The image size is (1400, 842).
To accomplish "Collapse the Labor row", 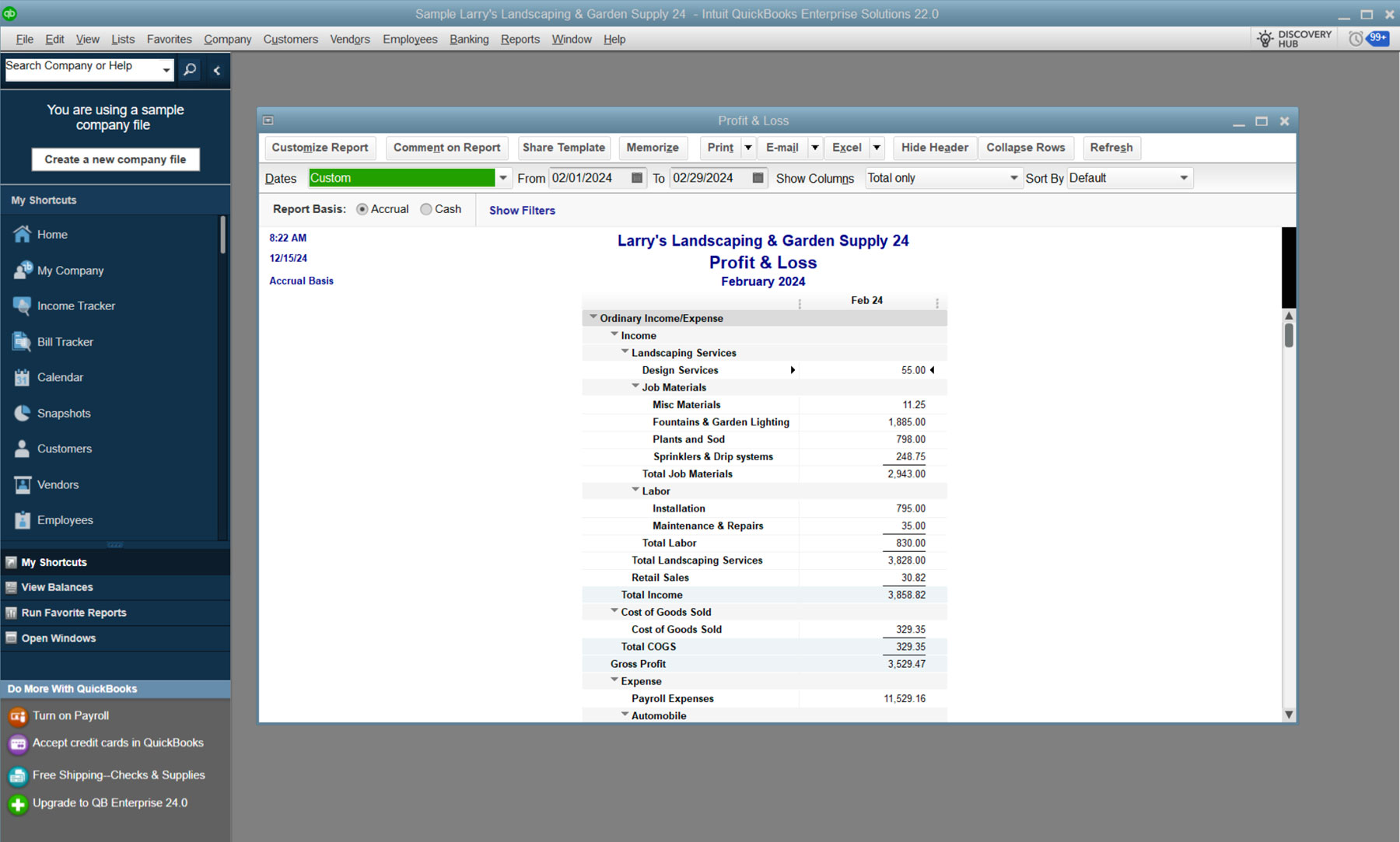I will (635, 490).
